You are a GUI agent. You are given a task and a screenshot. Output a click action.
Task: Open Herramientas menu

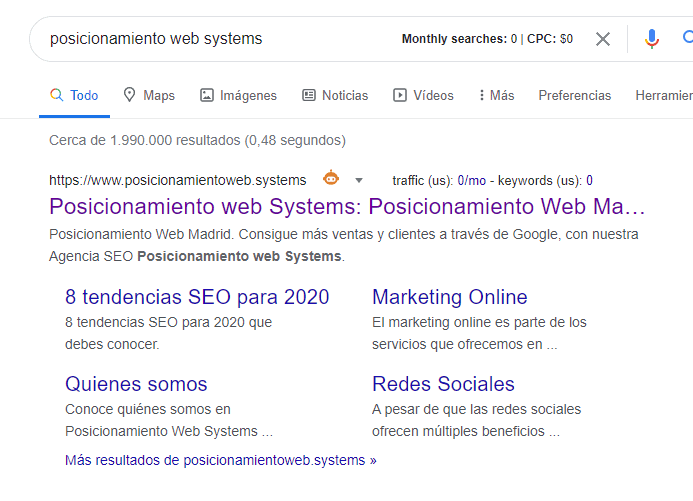[x=664, y=95]
